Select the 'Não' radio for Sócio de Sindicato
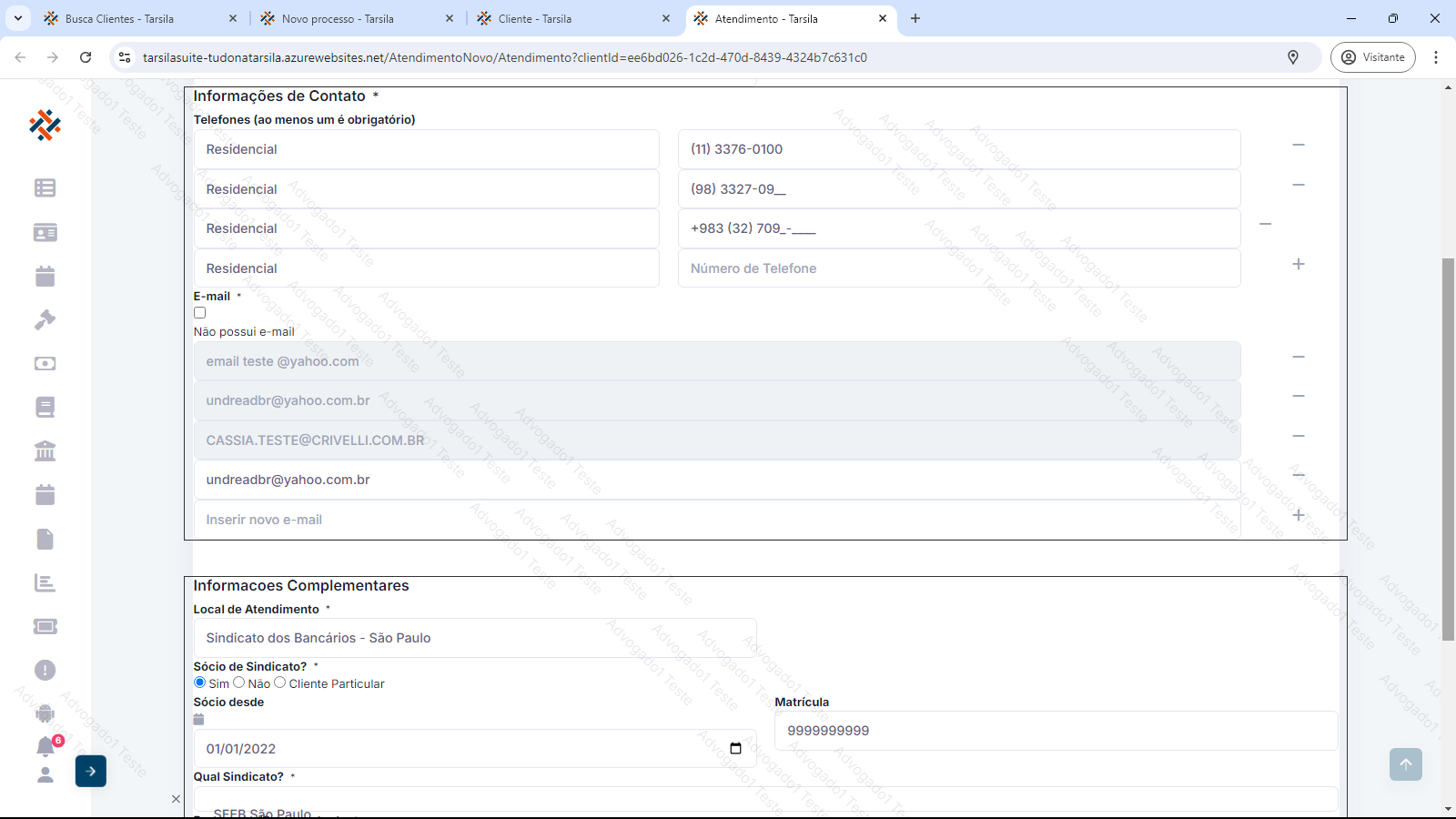This screenshot has width=1456, height=819. [239, 682]
